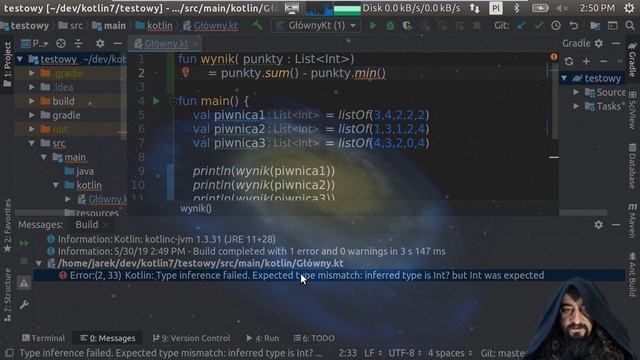The height and width of the screenshot is (360, 640).
Task: Collapse all in Project panel
Action: tap(78, 43)
